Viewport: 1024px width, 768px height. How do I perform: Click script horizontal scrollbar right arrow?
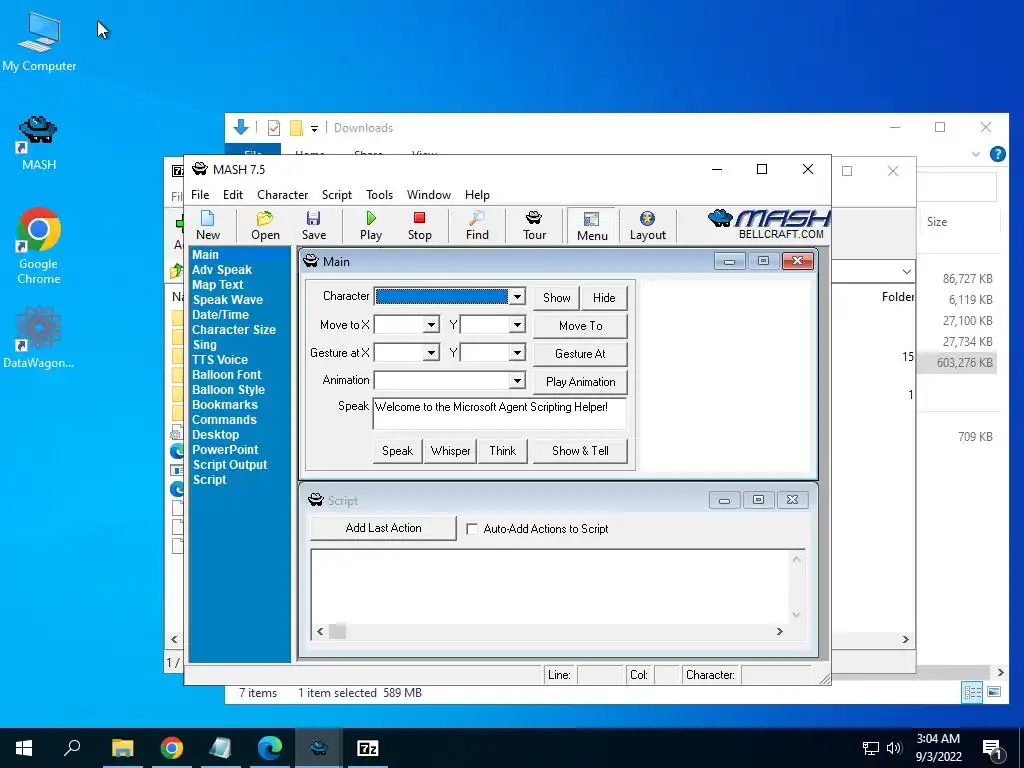click(779, 631)
